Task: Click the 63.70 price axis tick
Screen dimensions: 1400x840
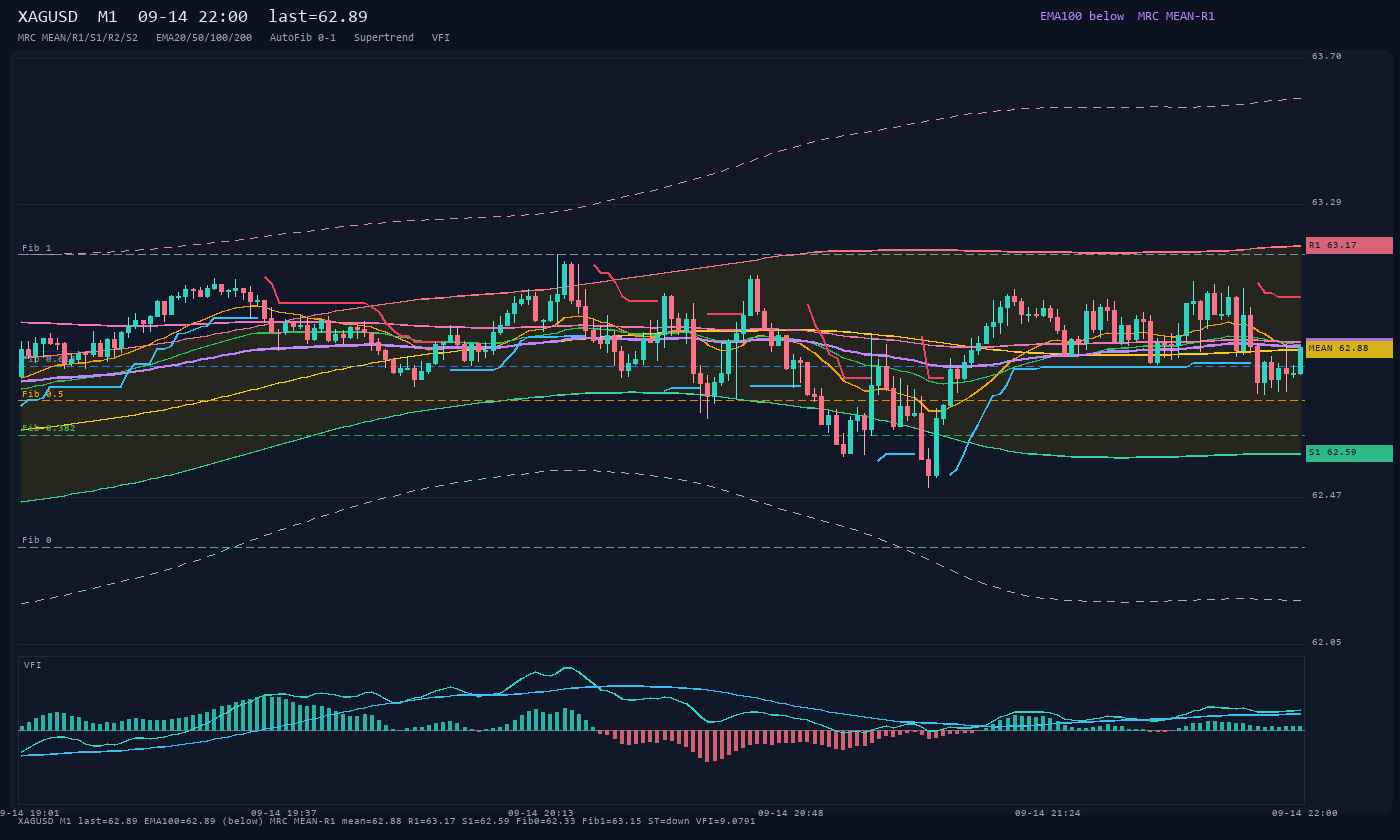Action: (1327, 57)
